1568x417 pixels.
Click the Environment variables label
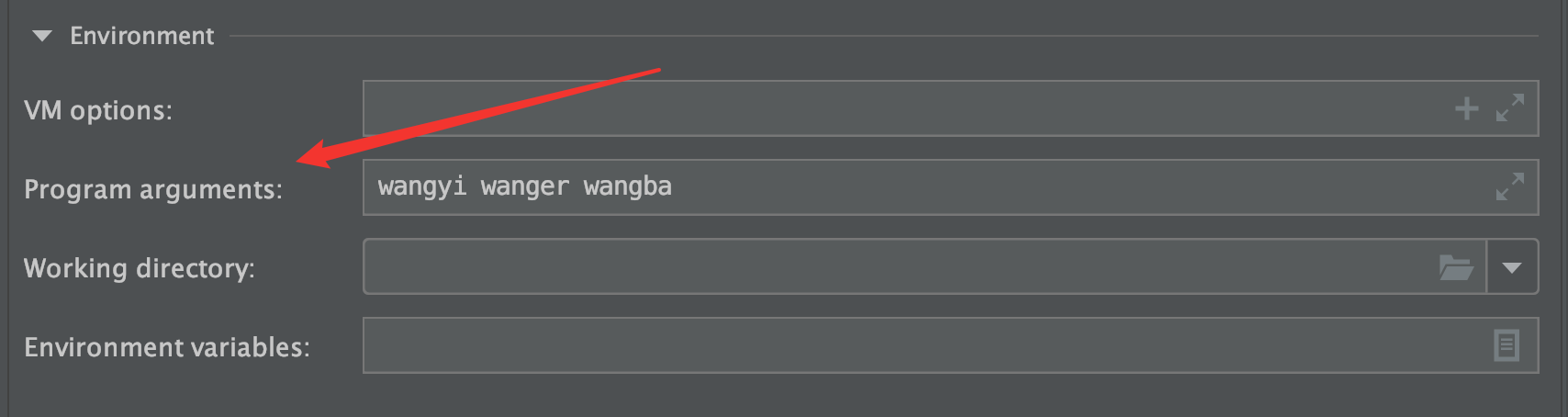click(167, 348)
